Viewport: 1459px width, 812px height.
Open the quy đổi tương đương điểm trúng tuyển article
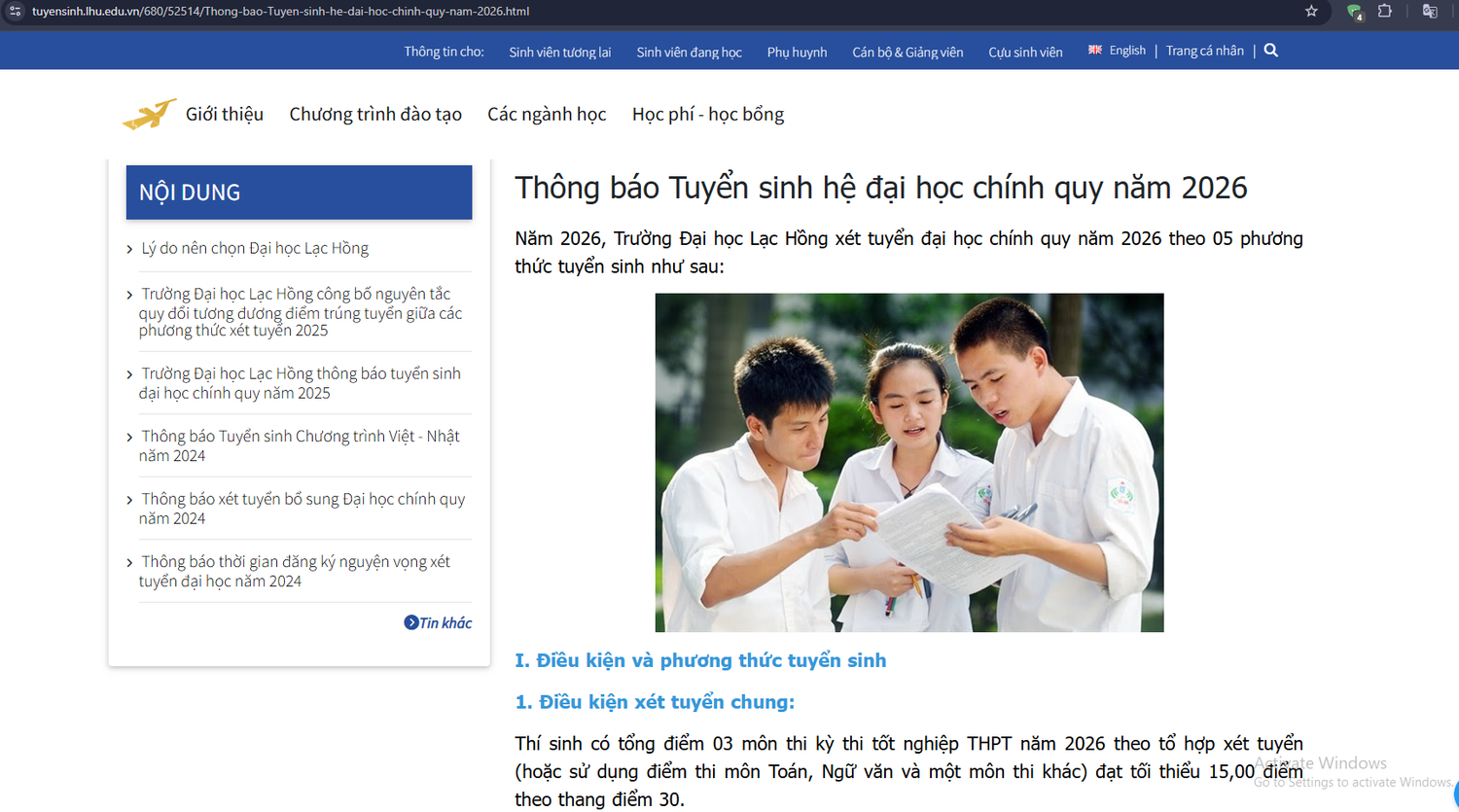(x=301, y=312)
